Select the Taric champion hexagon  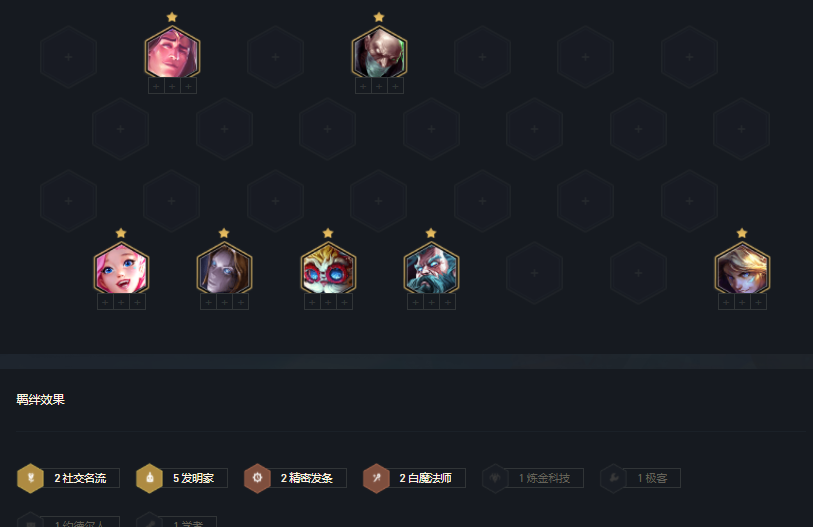click(x=172, y=53)
